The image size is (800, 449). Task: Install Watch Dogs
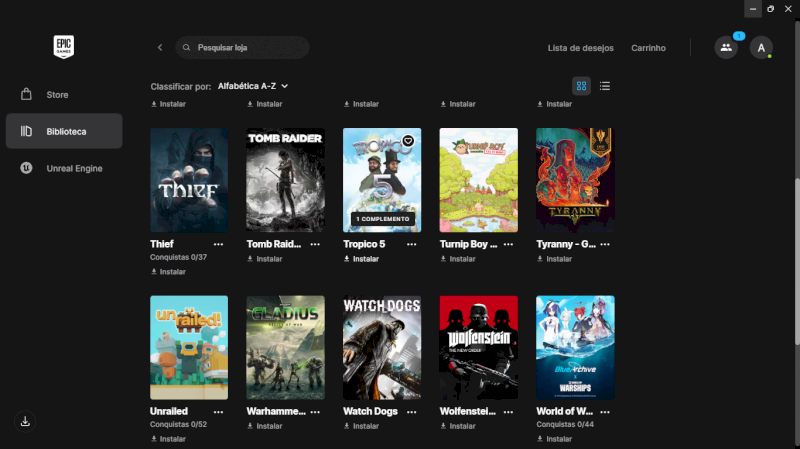pos(361,426)
